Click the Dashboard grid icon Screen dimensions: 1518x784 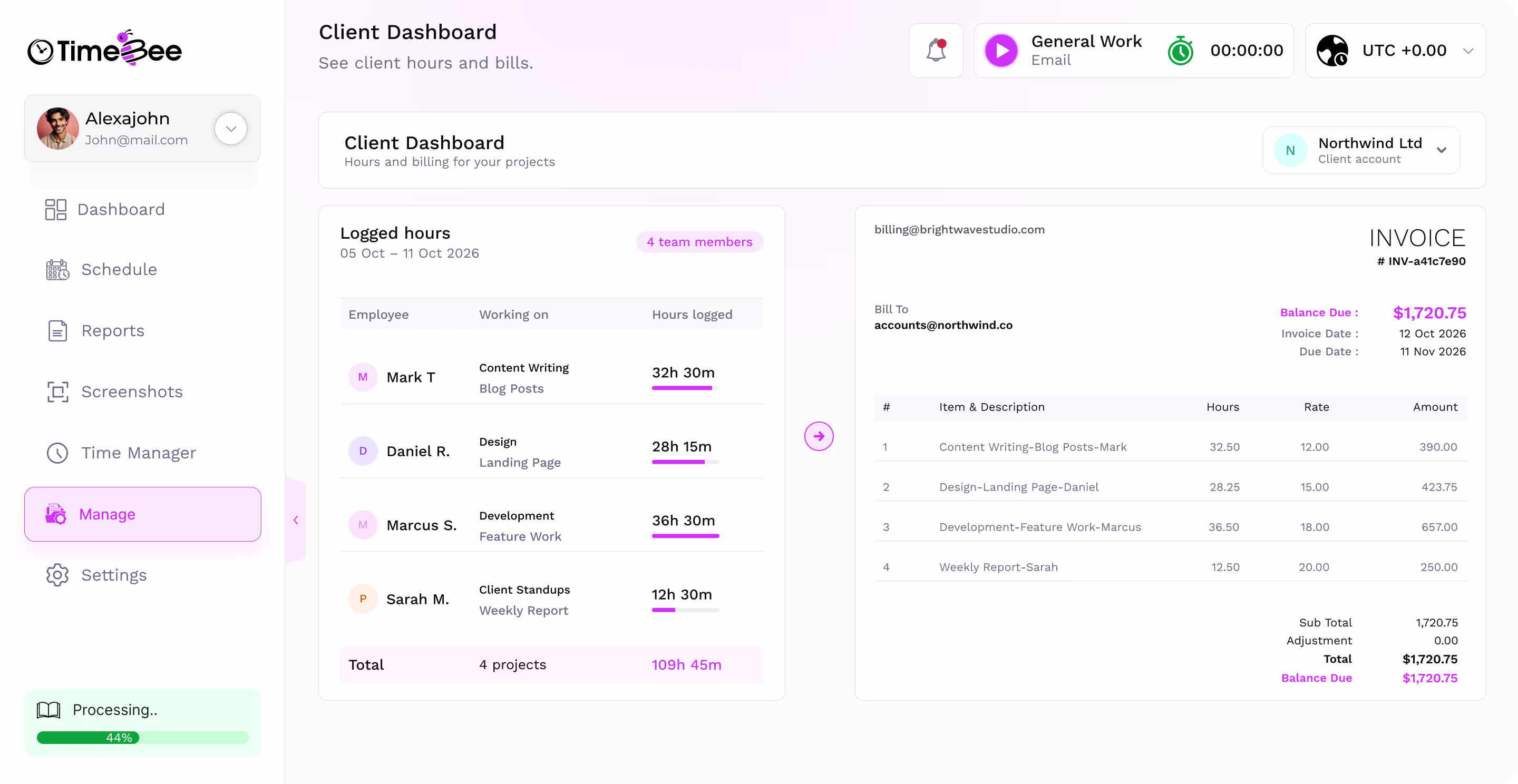point(56,210)
